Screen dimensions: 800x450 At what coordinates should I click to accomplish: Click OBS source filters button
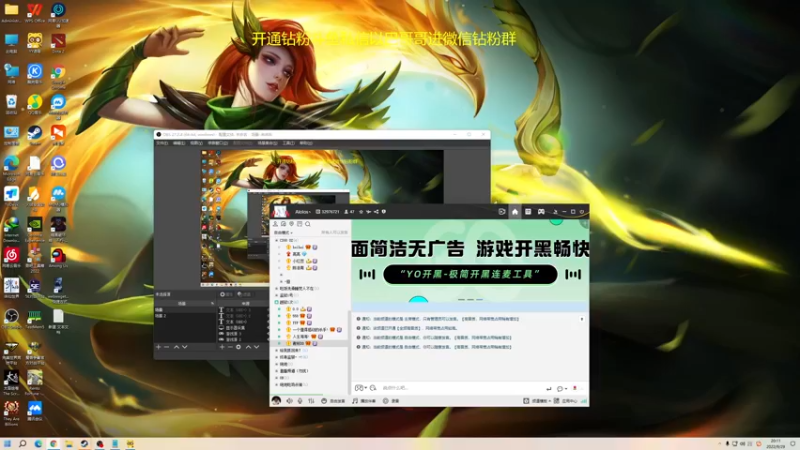pyautogui.click(x=244, y=294)
